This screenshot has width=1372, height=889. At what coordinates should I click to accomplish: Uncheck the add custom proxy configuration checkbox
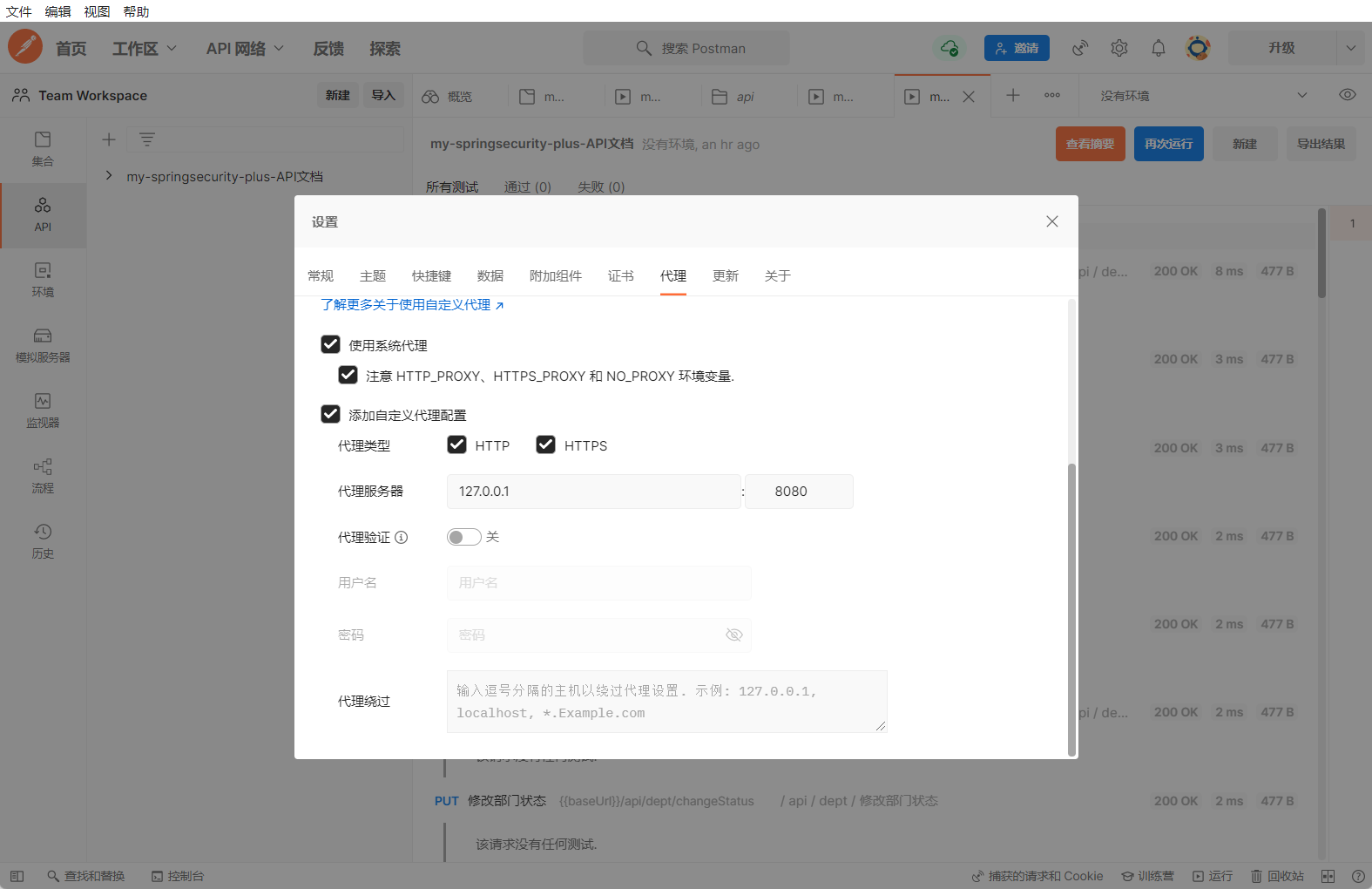331,414
